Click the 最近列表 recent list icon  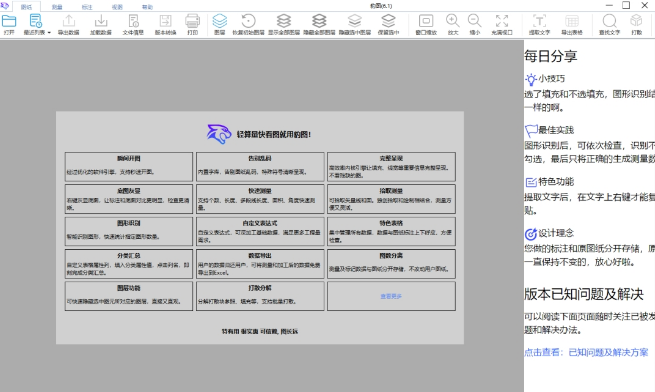[35, 21]
